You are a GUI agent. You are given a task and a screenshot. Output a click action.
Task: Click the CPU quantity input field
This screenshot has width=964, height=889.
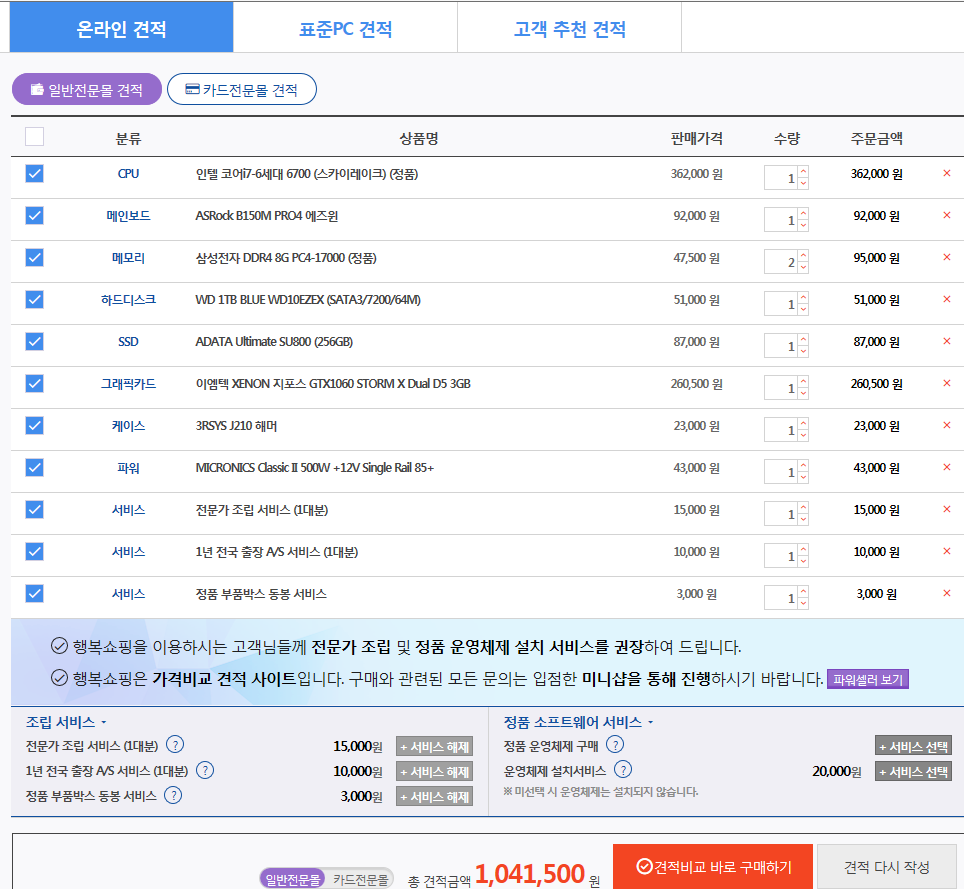coord(781,178)
